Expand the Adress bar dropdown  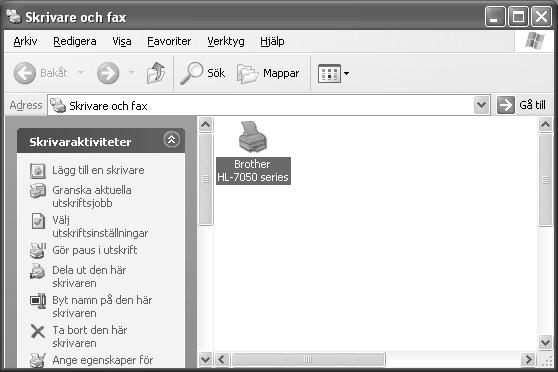tap(481, 105)
